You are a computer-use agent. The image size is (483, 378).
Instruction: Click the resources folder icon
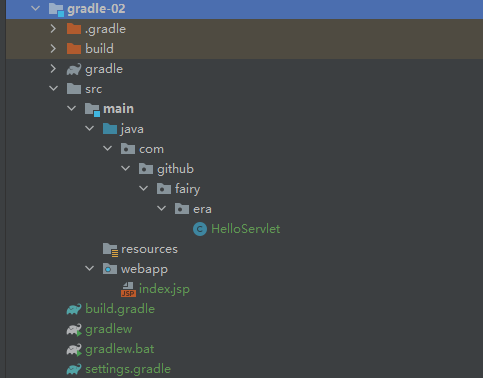[110, 250]
